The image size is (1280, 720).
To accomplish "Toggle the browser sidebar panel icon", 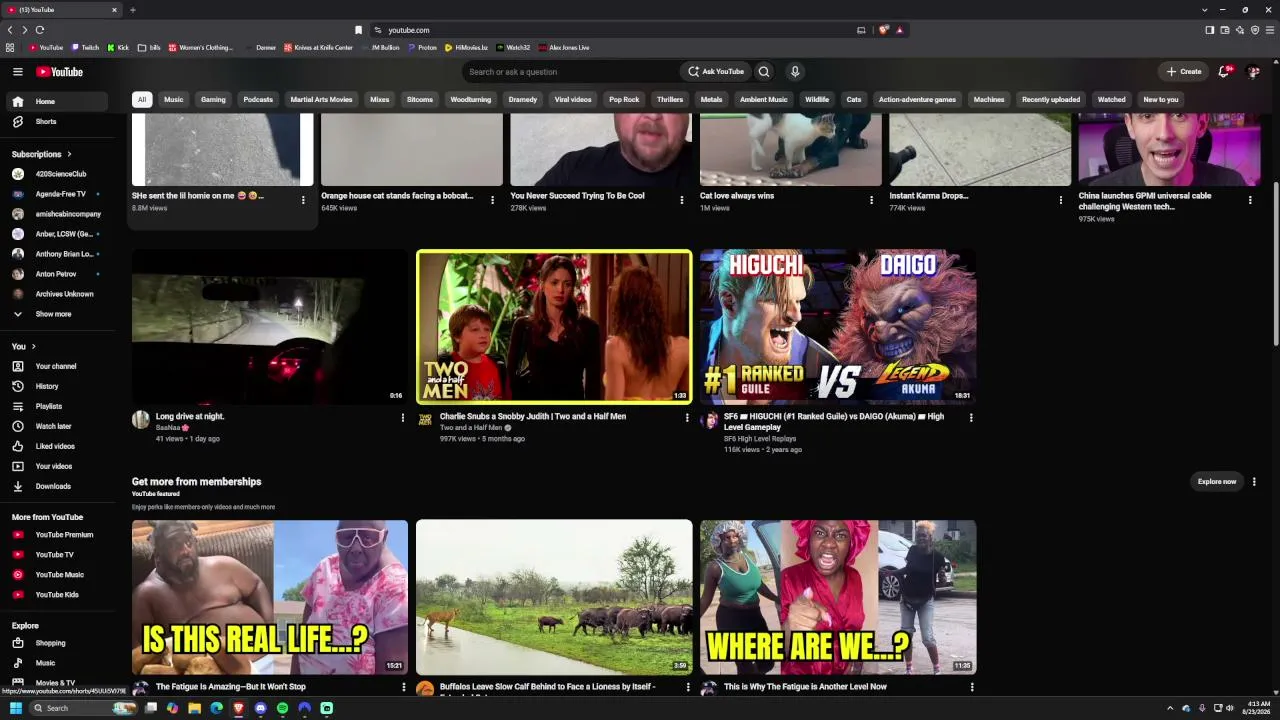I will tap(1209, 30).
